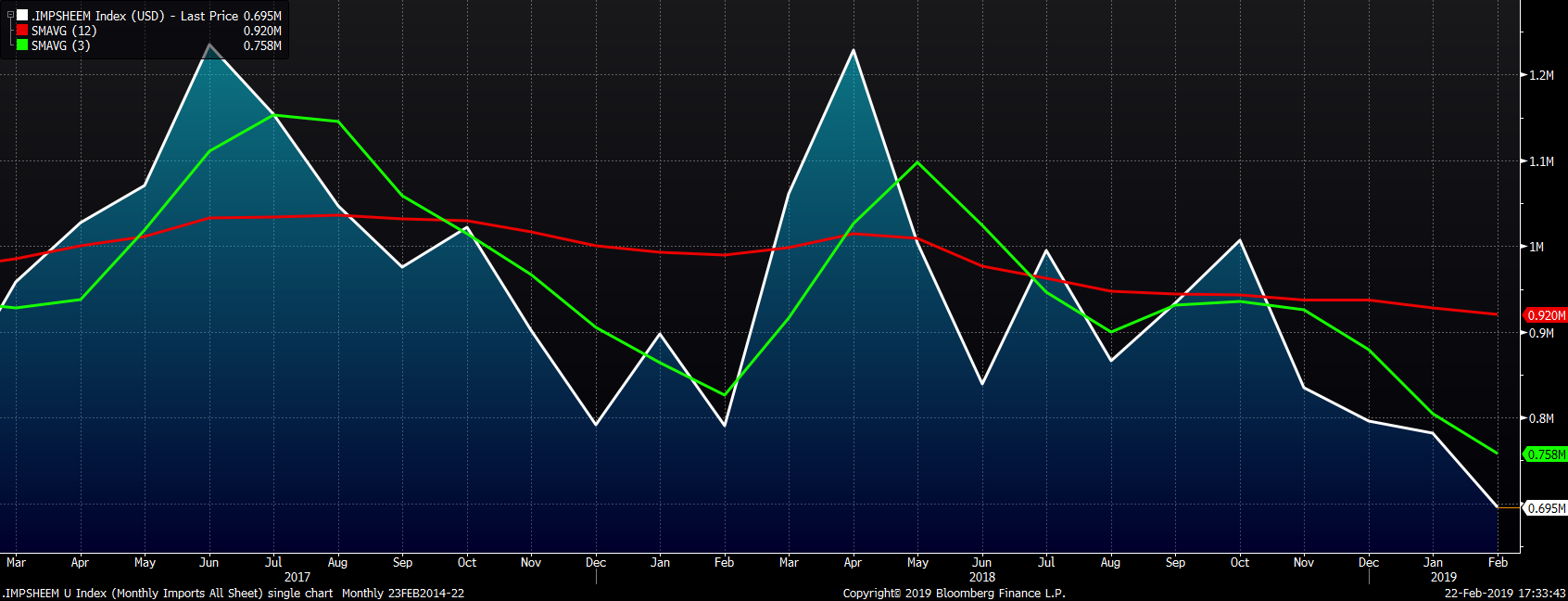
Task: Click the white .IMPSHEEM Index color swatch
Action: 22,16
